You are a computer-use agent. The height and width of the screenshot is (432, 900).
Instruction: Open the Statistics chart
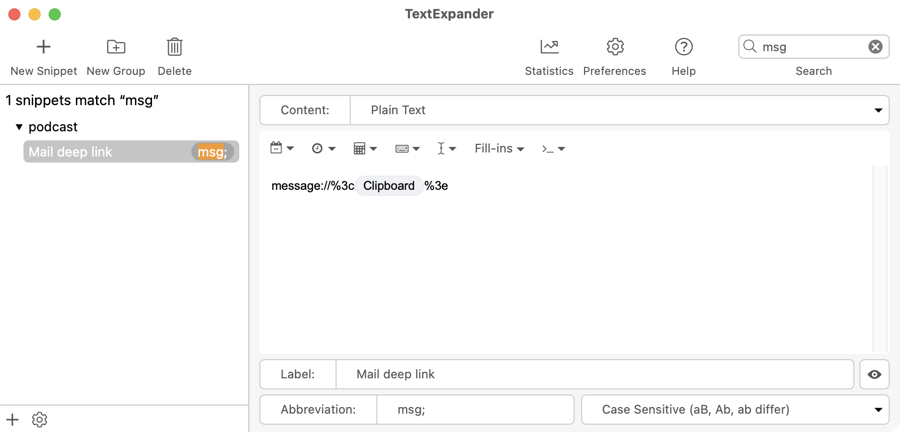[x=549, y=47]
